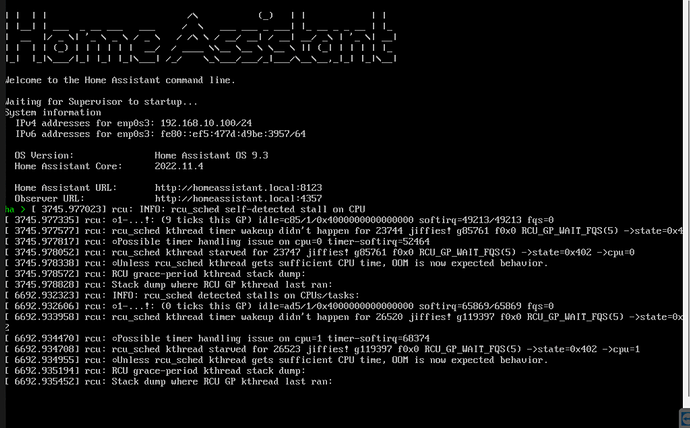Click the "System information" heading line

[x=53, y=112]
